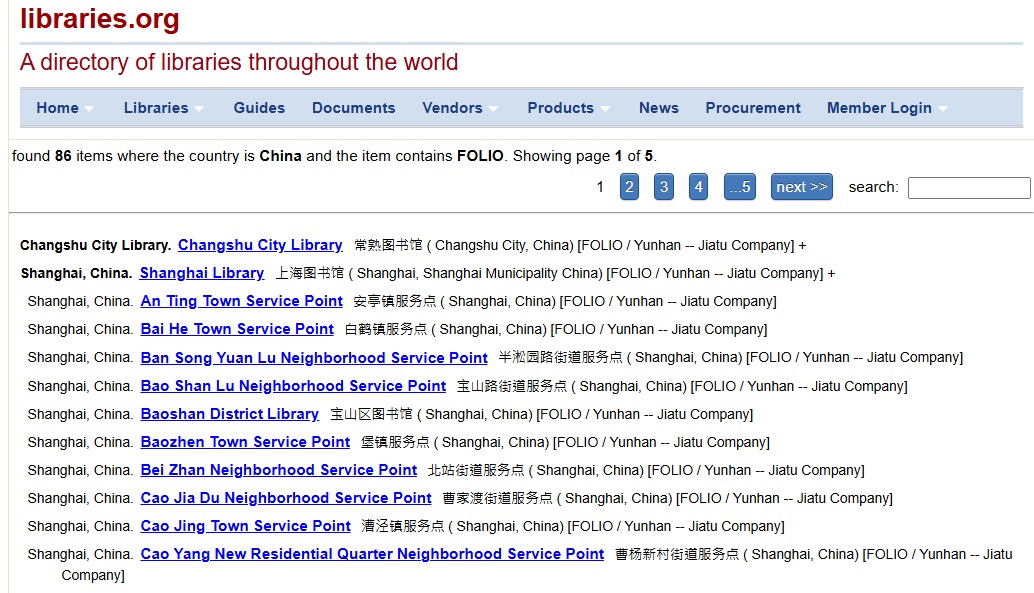Open the Products menu
The height and width of the screenshot is (593, 1034).
pyautogui.click(x=567, y=108)
